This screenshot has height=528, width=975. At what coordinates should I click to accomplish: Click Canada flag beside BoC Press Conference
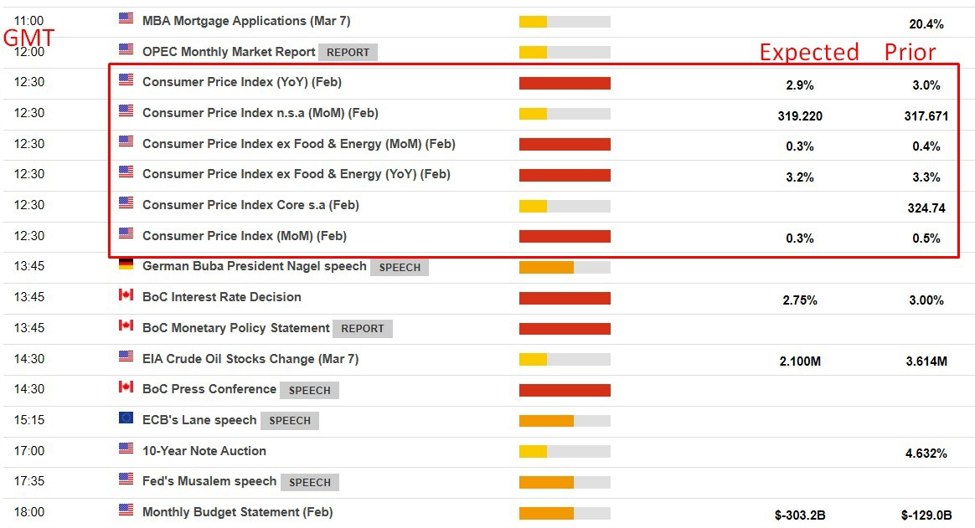click(126, 387)
